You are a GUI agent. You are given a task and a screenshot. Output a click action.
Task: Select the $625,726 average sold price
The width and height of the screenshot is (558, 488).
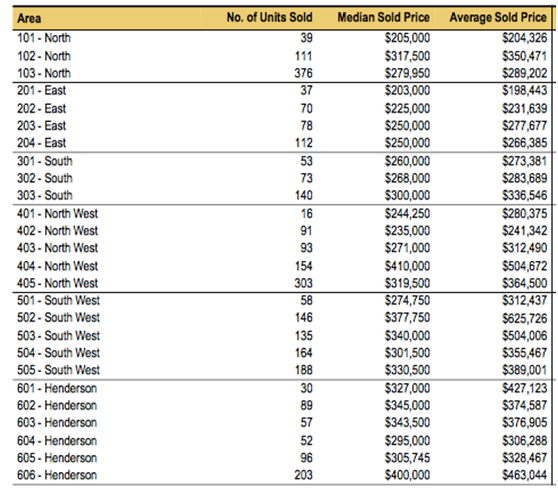[525, 318]
